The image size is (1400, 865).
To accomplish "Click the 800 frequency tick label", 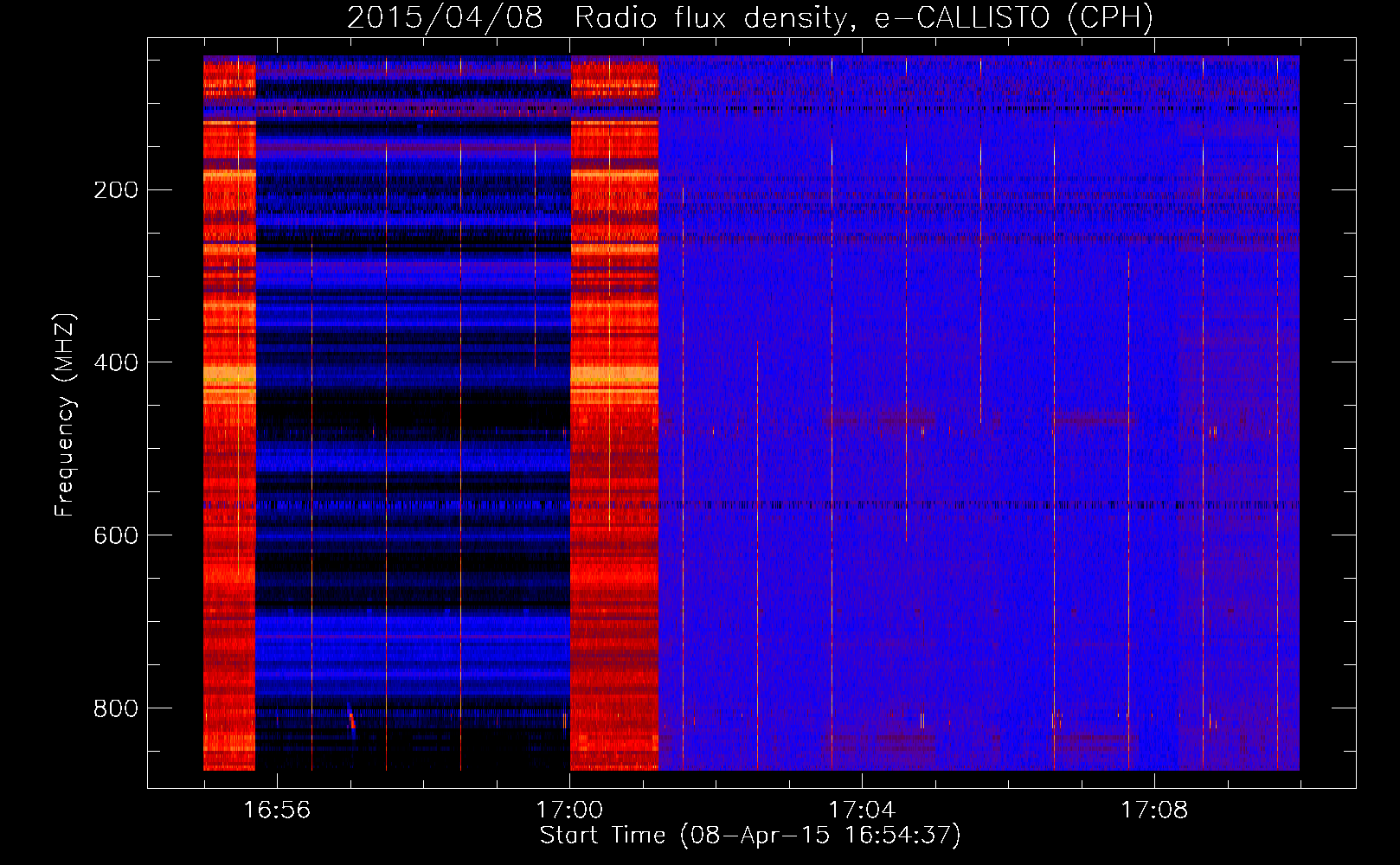I will pyautogui.click(x=116, y=709).
